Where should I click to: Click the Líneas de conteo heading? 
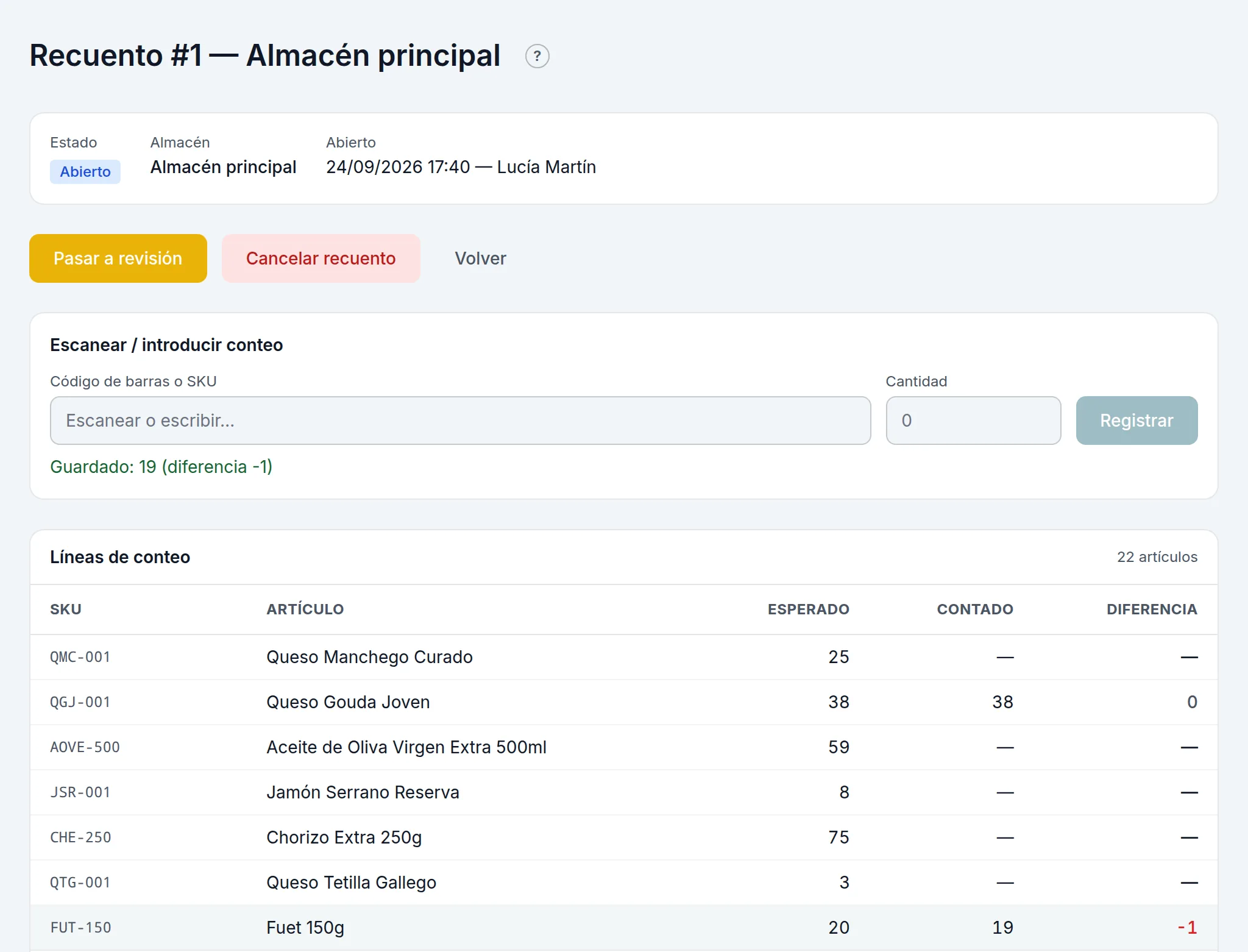point(120,557)
